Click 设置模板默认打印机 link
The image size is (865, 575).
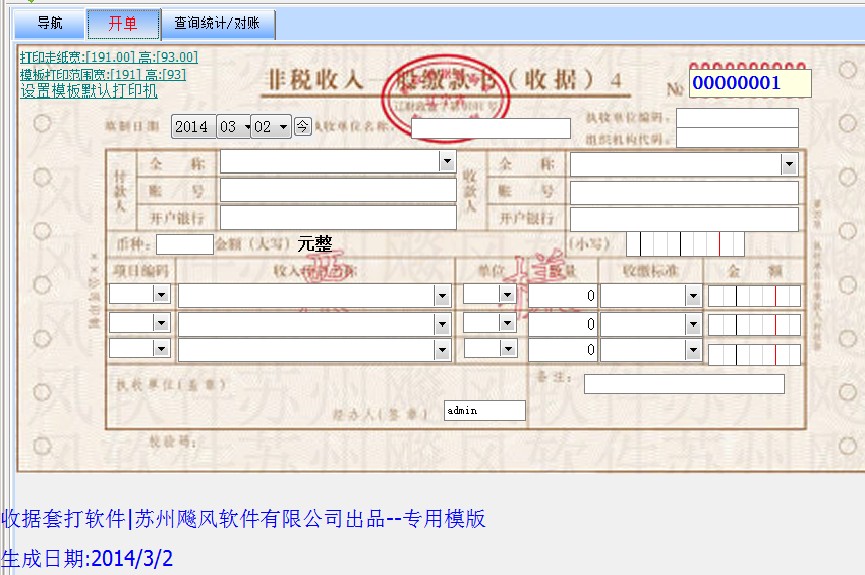(x=89, y=91)
